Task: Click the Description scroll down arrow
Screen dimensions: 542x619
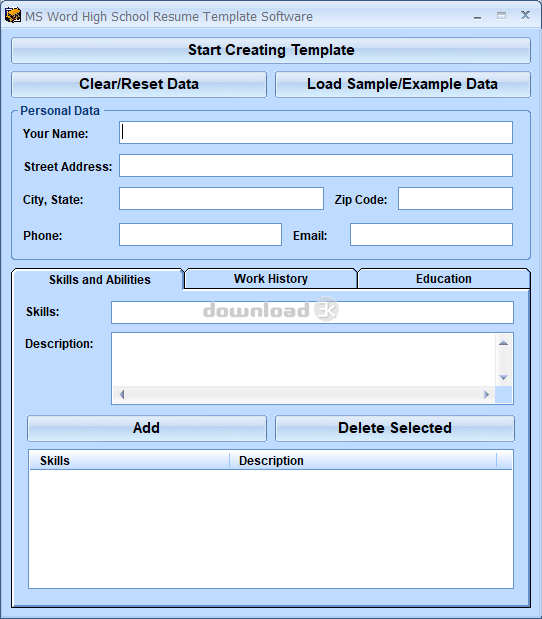Action: click(x=503, y=378)
